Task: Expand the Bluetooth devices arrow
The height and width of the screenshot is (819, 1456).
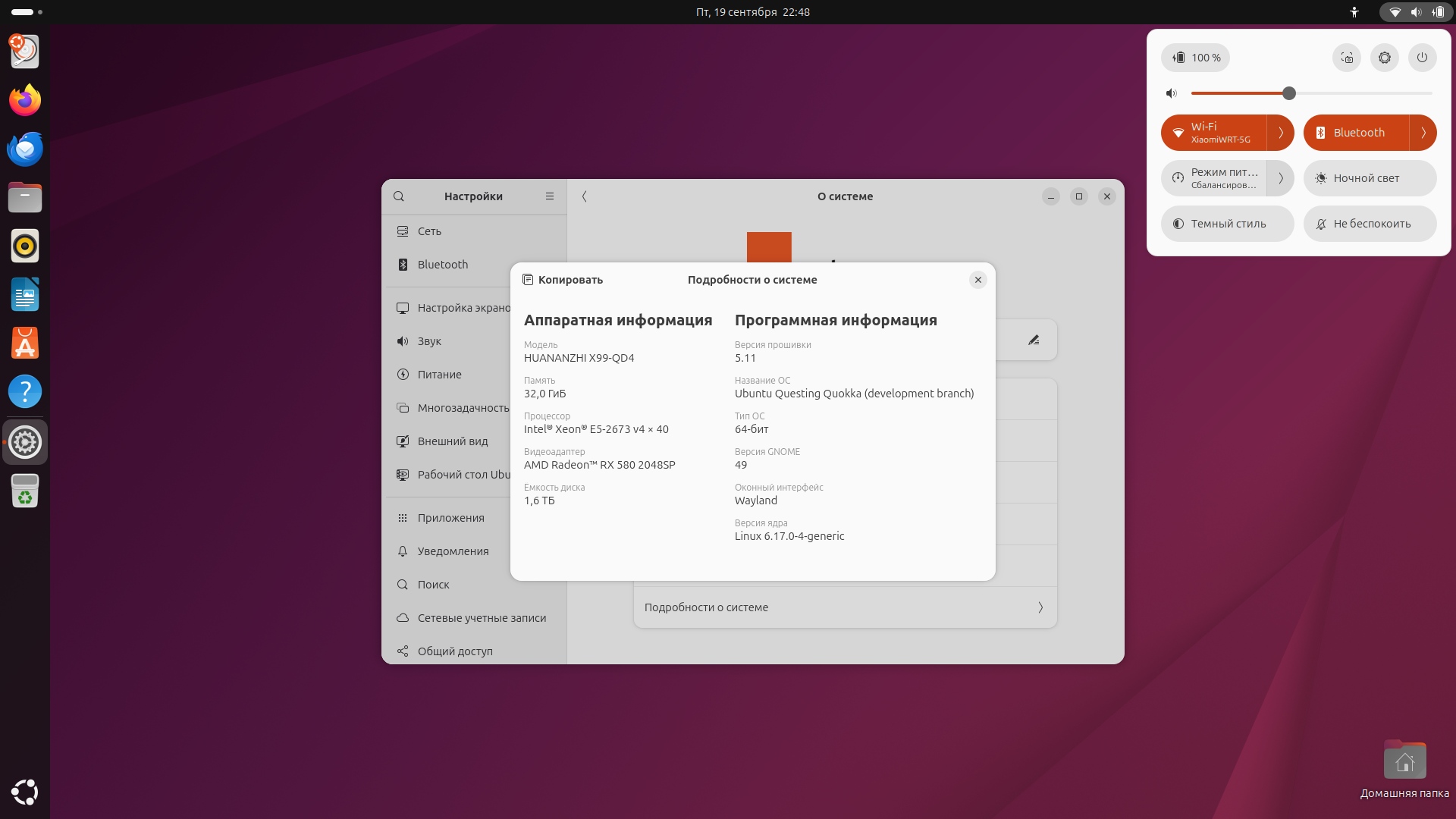Action: [x=1423, y=133]
